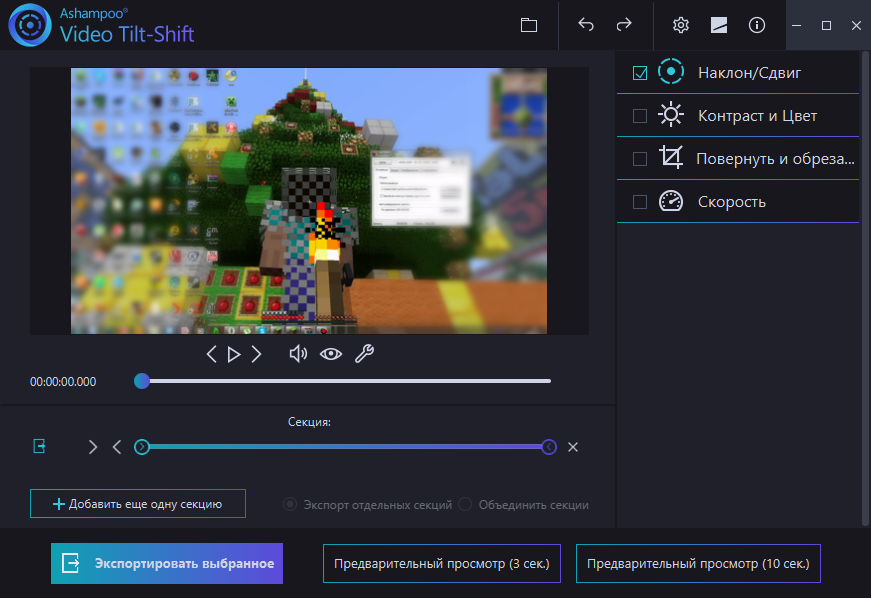This screenshot has height=598, width=871.
Task: Open settings via gear icon
Action: coord(680,25)
